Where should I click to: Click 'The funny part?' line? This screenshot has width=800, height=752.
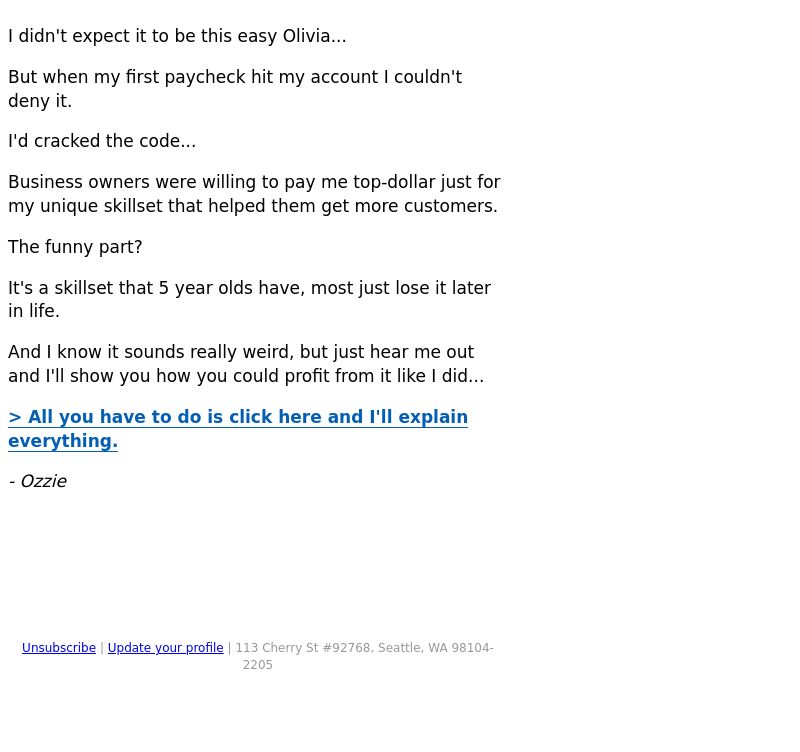click(75, 247)
